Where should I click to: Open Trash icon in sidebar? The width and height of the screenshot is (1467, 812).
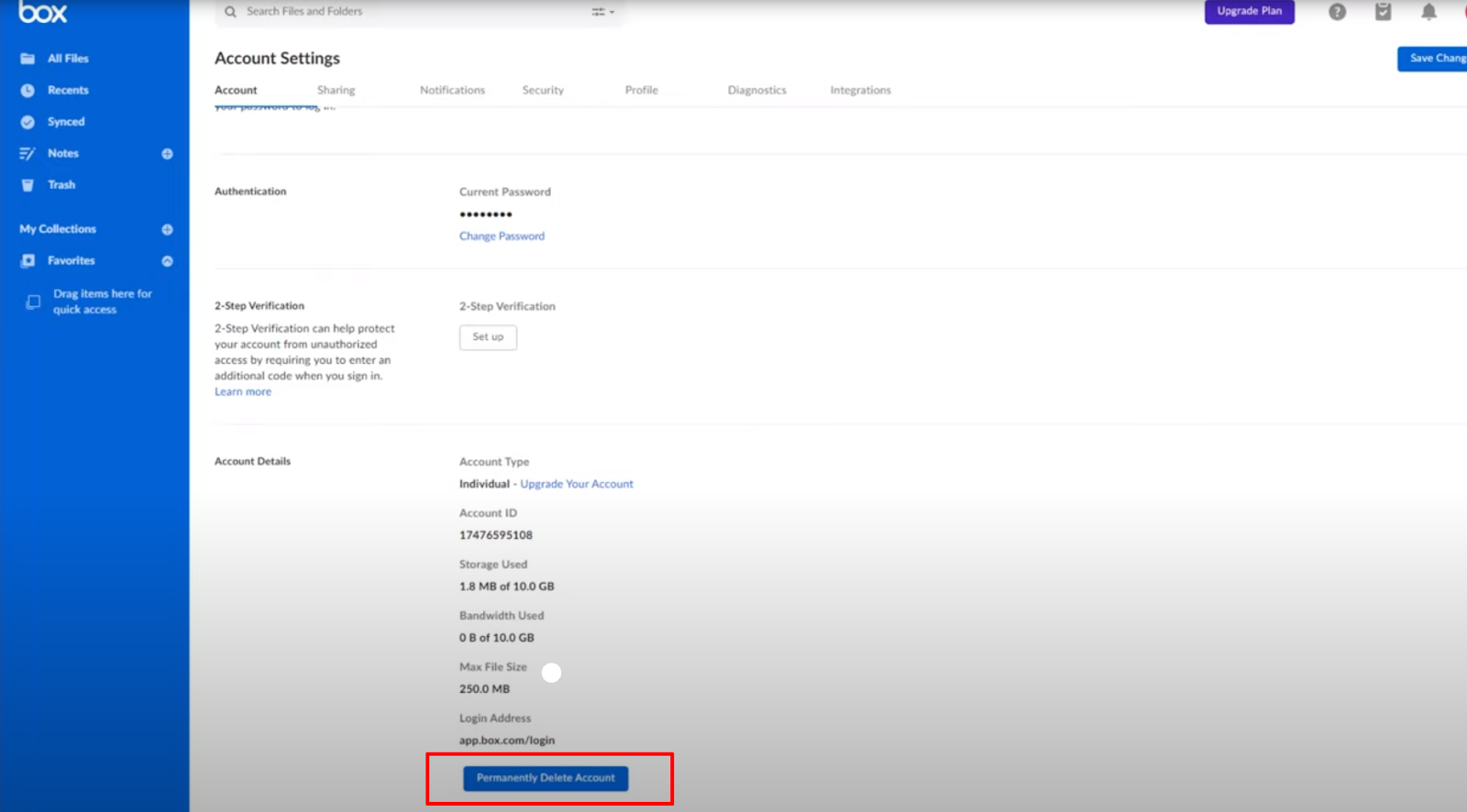[28, 185]
